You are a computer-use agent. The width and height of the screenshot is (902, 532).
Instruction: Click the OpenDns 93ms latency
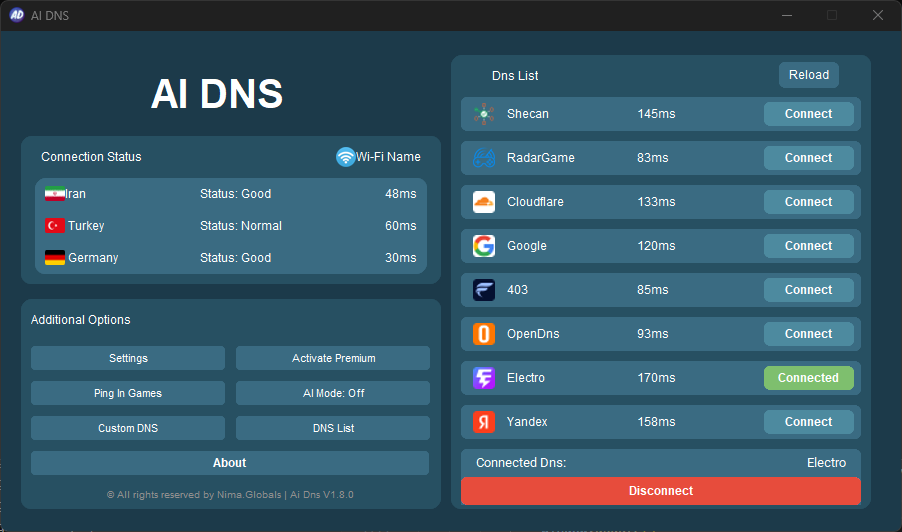click(652, 334)
